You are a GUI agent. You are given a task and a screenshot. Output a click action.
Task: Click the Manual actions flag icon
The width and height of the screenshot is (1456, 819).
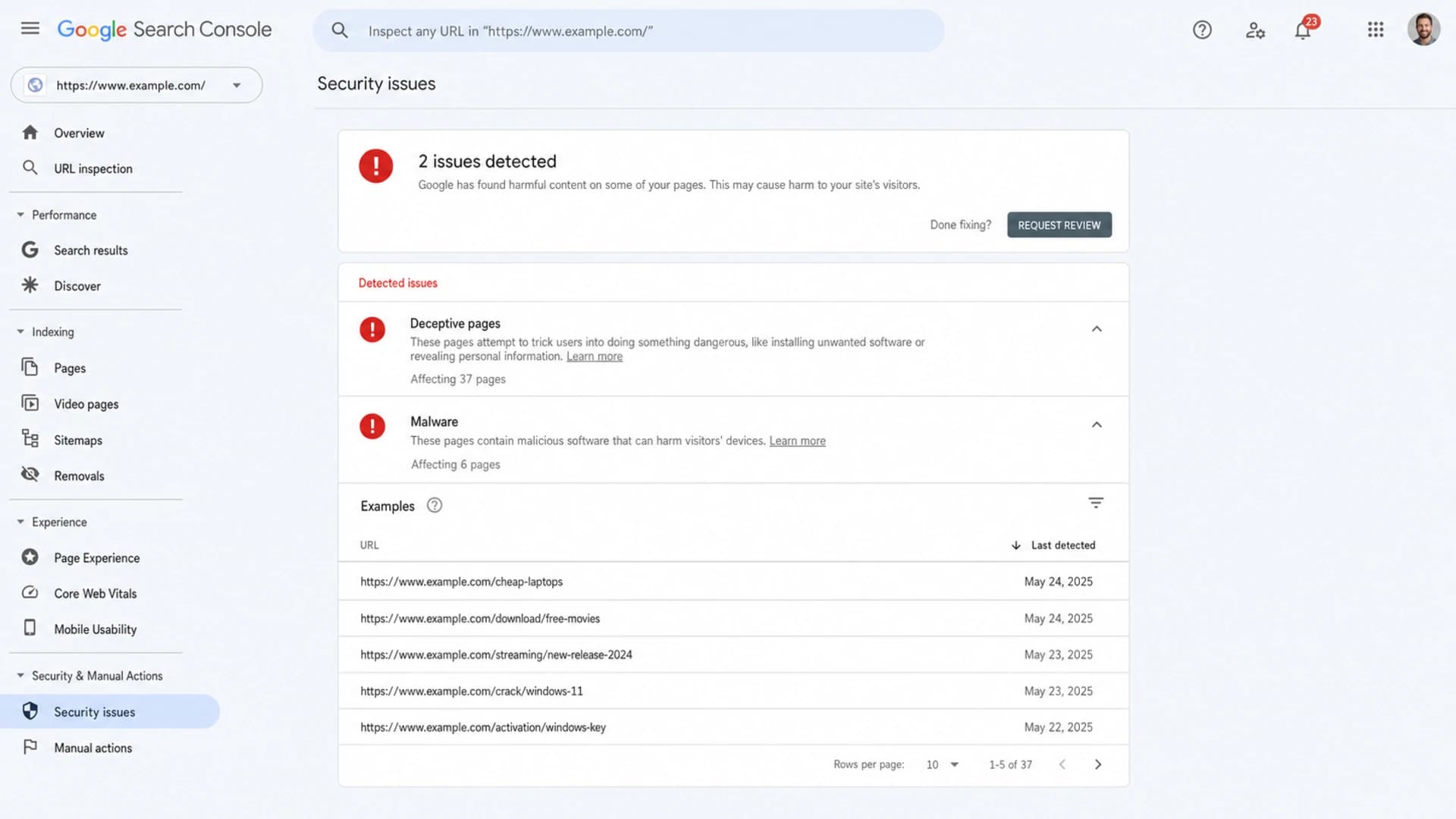[30, 747]
